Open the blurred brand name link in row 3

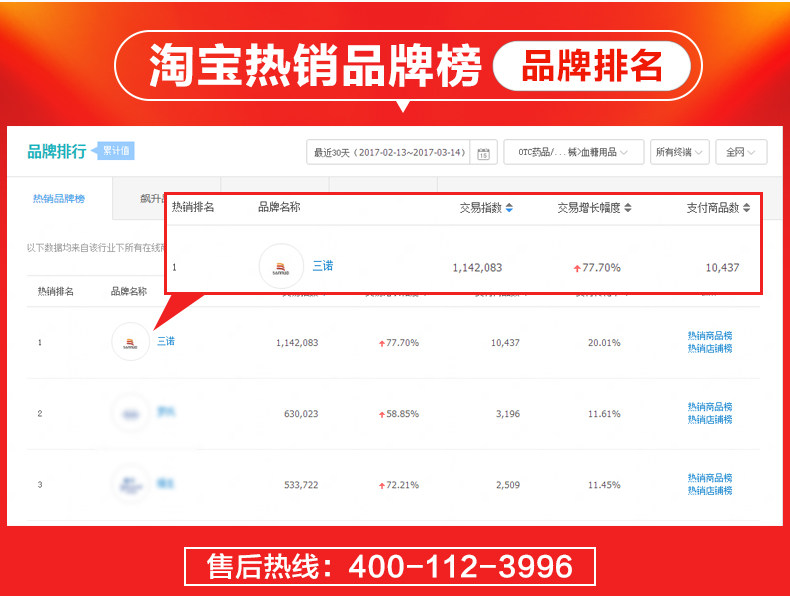pos(165,484)
